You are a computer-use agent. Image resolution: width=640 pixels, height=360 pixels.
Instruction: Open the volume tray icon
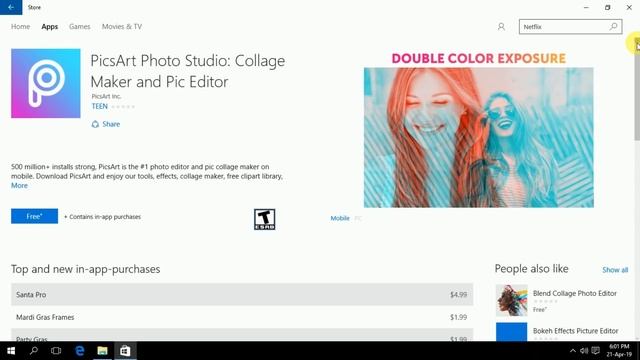pos(584,351)
